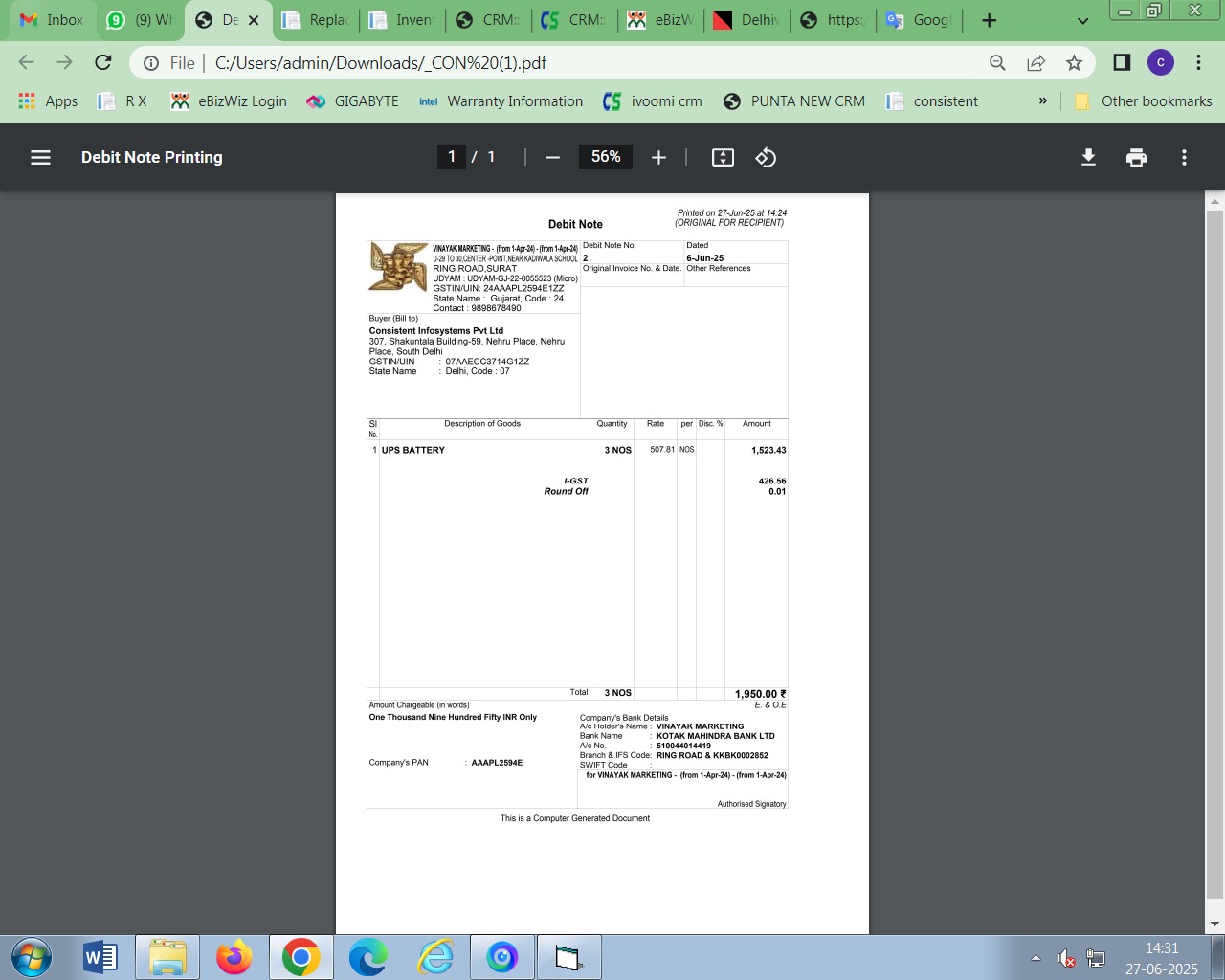
Task: Rotate the PDF counterclockwise
Action: pos(766,158)
